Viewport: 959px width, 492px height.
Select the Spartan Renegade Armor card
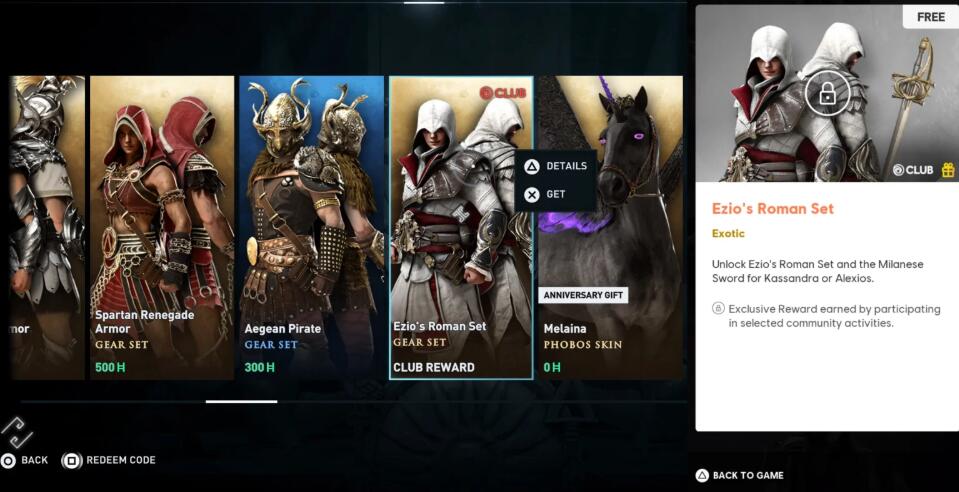162,227
